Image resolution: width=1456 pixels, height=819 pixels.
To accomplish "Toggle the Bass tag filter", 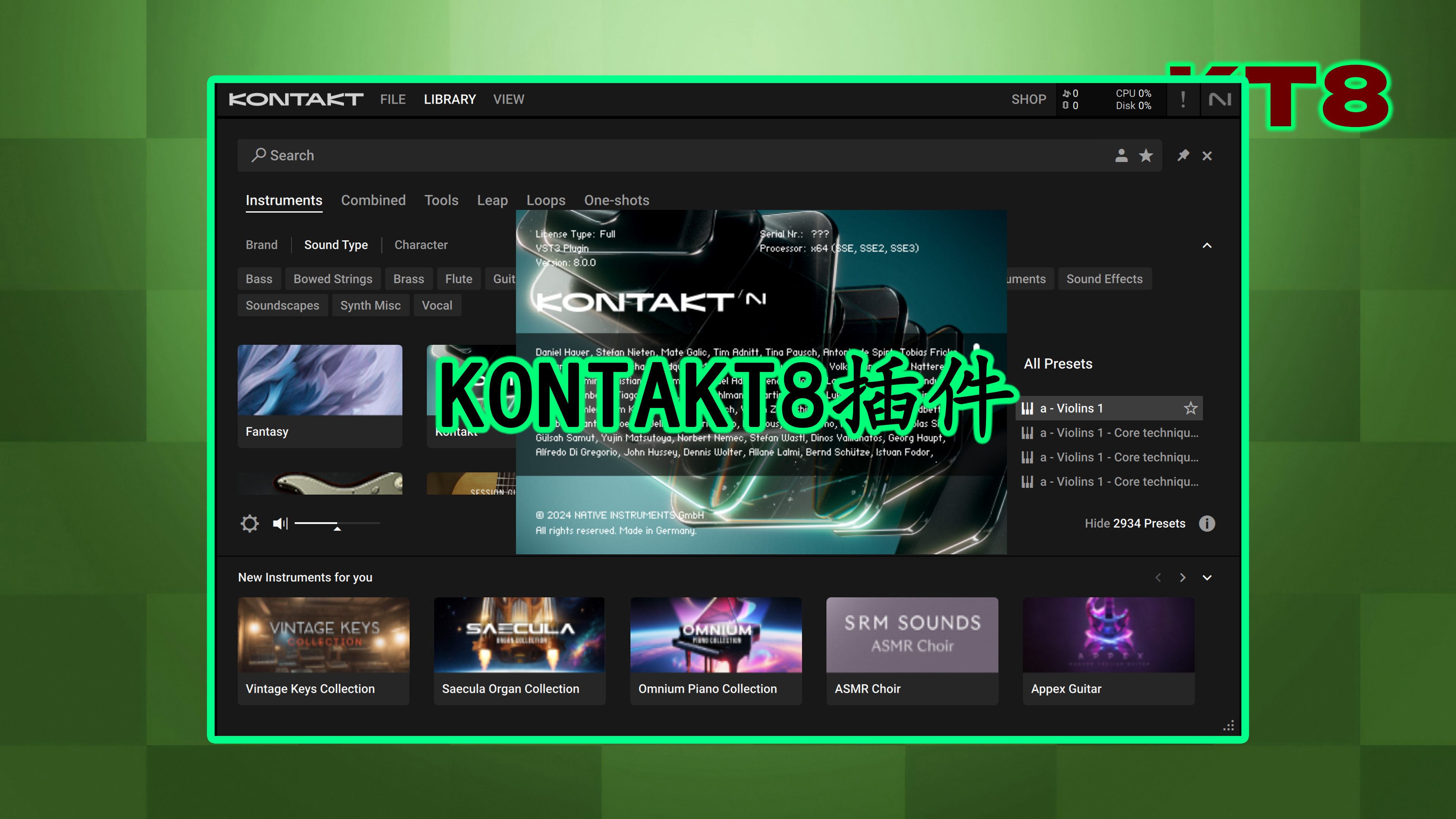I will [x=259, y=279].
